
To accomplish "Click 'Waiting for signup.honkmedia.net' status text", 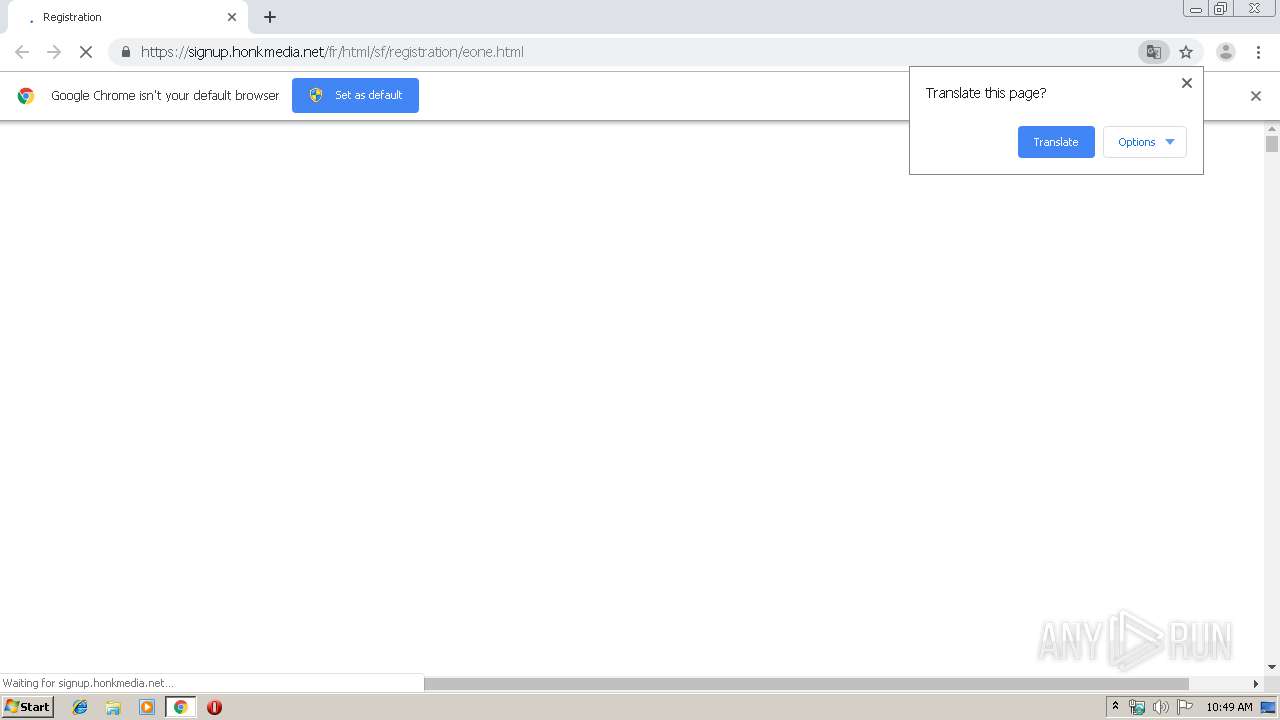I will click(x=88, y=683).
